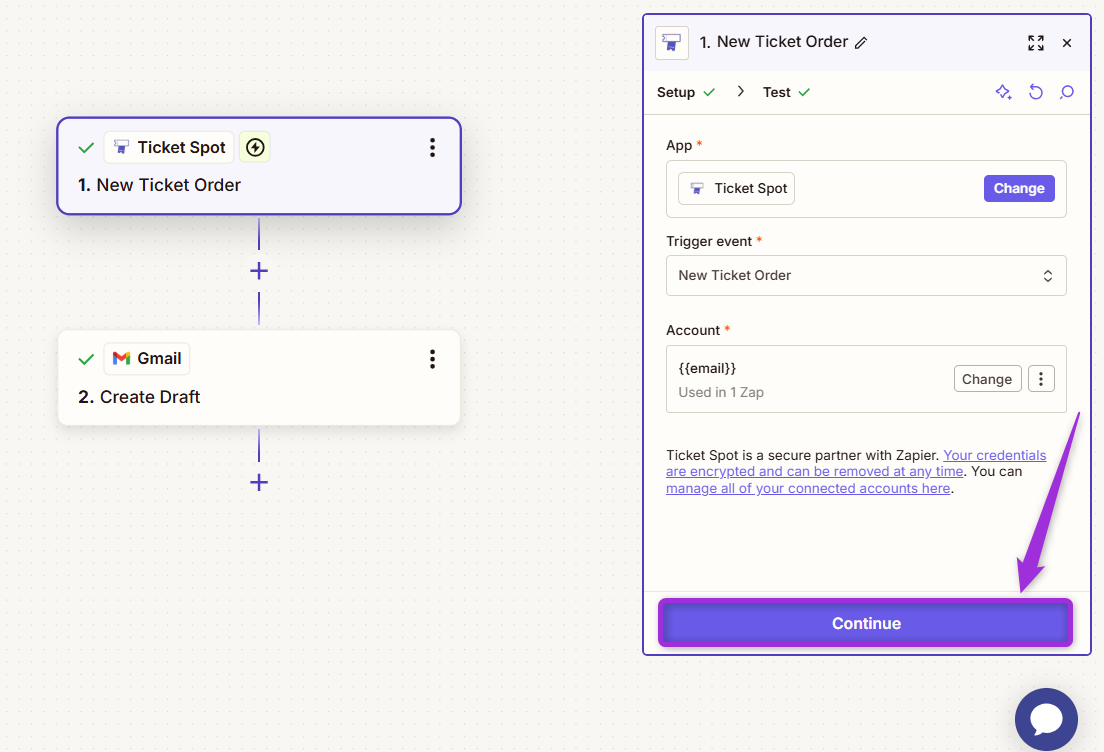Open three-dot menu on Ticket Spot step
Screen dimensions: 1104x752
pos(432,147)
